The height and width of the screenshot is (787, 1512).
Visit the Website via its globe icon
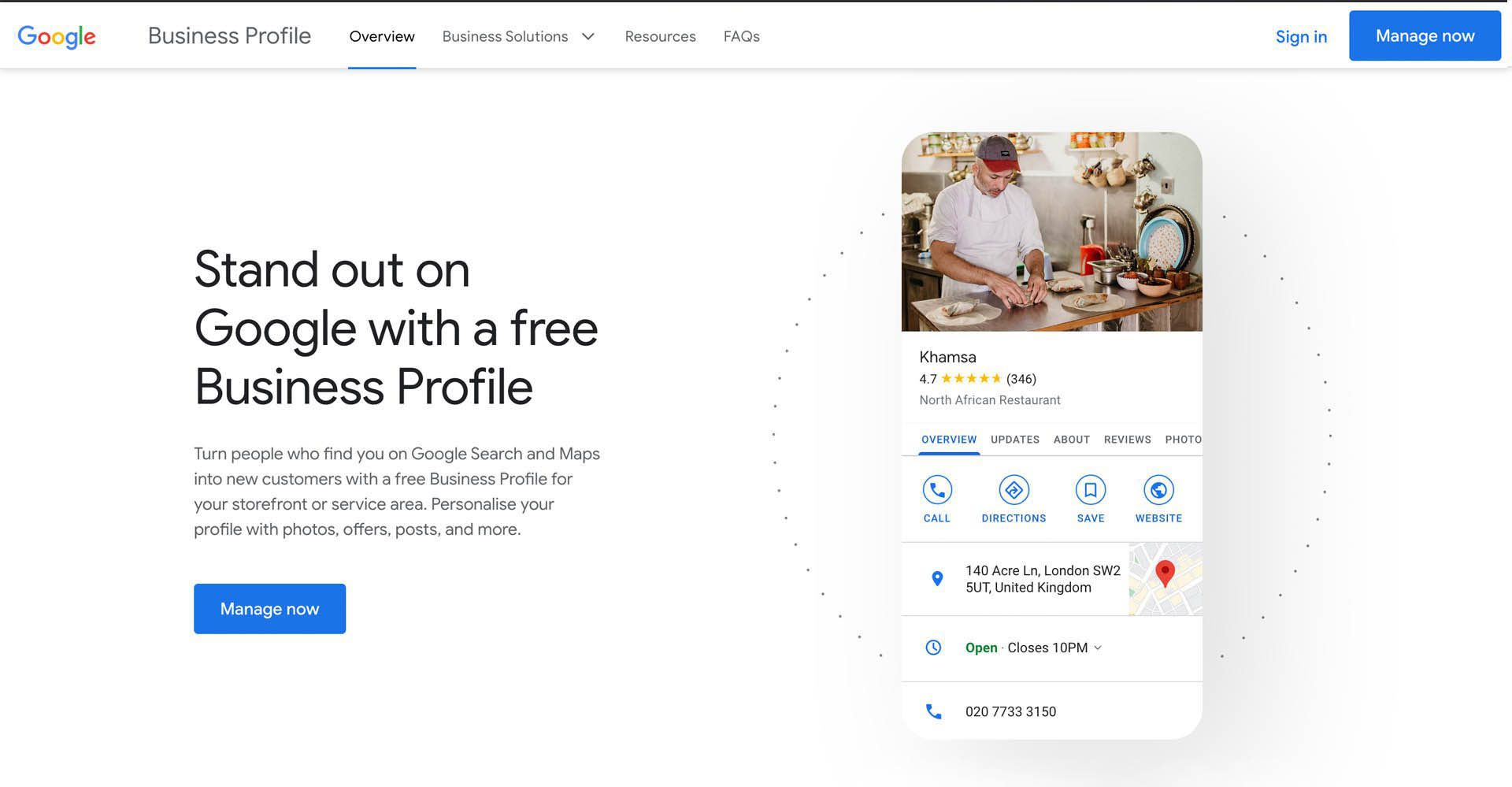(1158, 490)
